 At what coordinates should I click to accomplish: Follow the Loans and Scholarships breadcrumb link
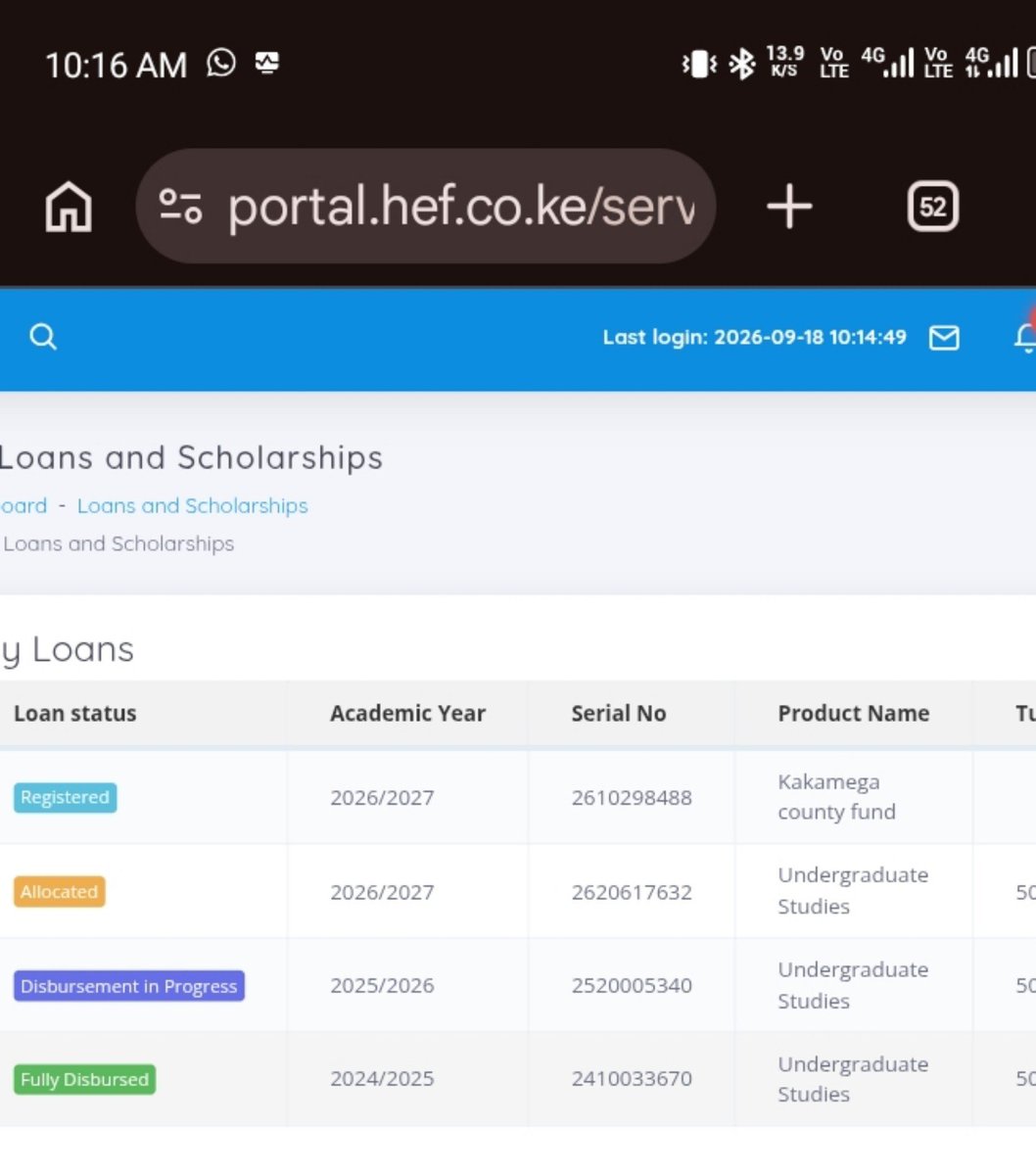(193, 505)
